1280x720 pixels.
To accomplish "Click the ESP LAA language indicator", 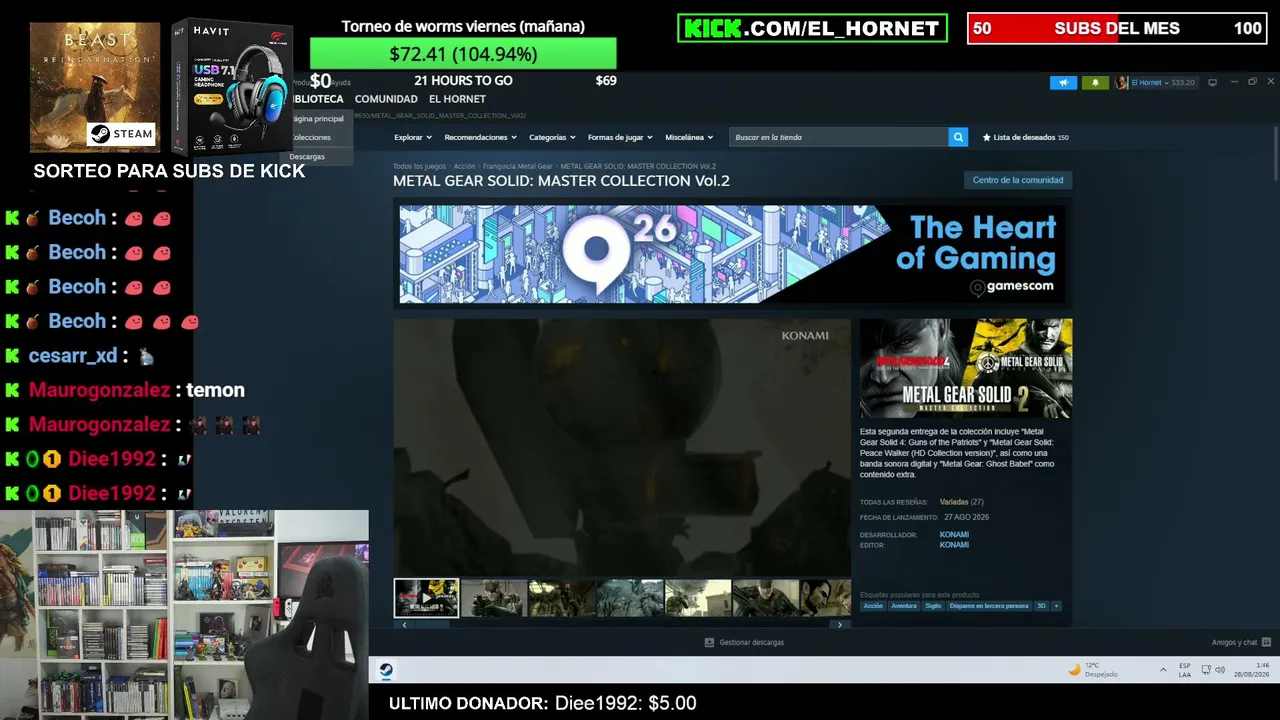I will point(1185,670).
